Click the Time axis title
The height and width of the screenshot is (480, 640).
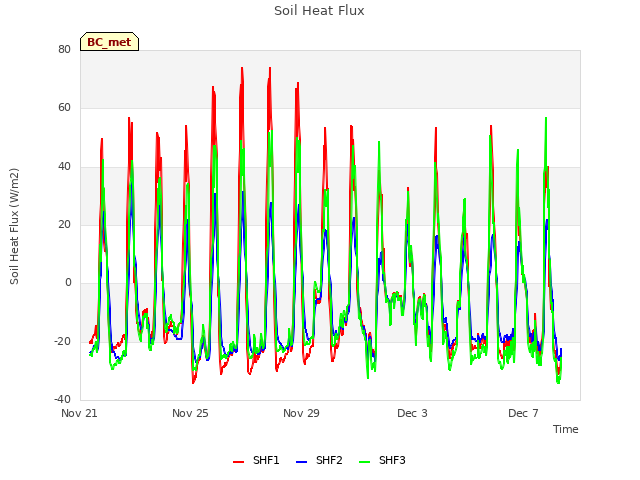pyautogui.click(x=566, y=429)
